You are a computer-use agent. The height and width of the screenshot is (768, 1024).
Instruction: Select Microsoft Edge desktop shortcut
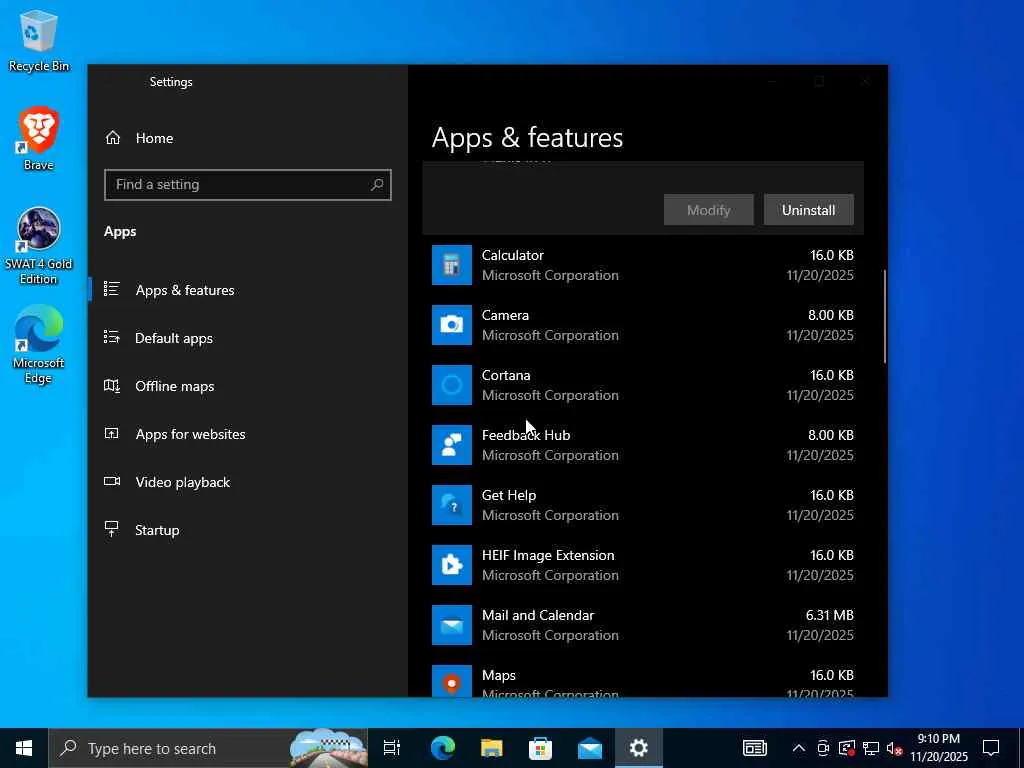(x=39, y=345)
